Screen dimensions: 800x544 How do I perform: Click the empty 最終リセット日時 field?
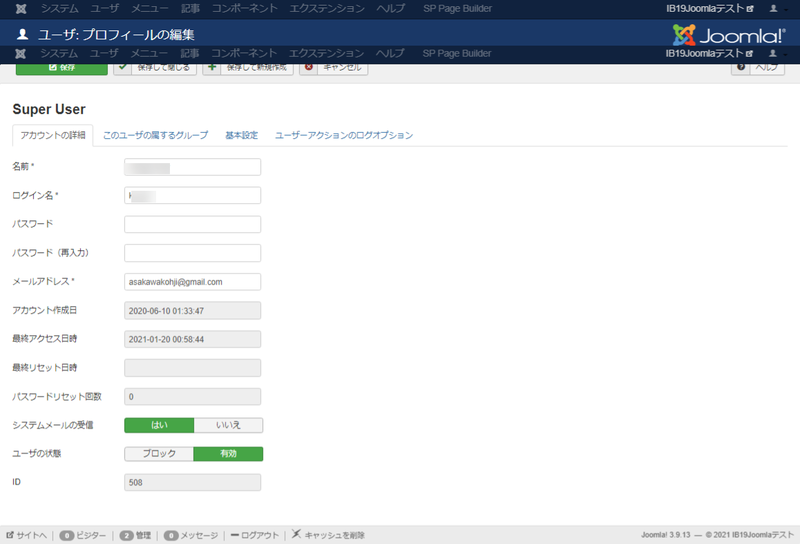click(x=192, y=368)
